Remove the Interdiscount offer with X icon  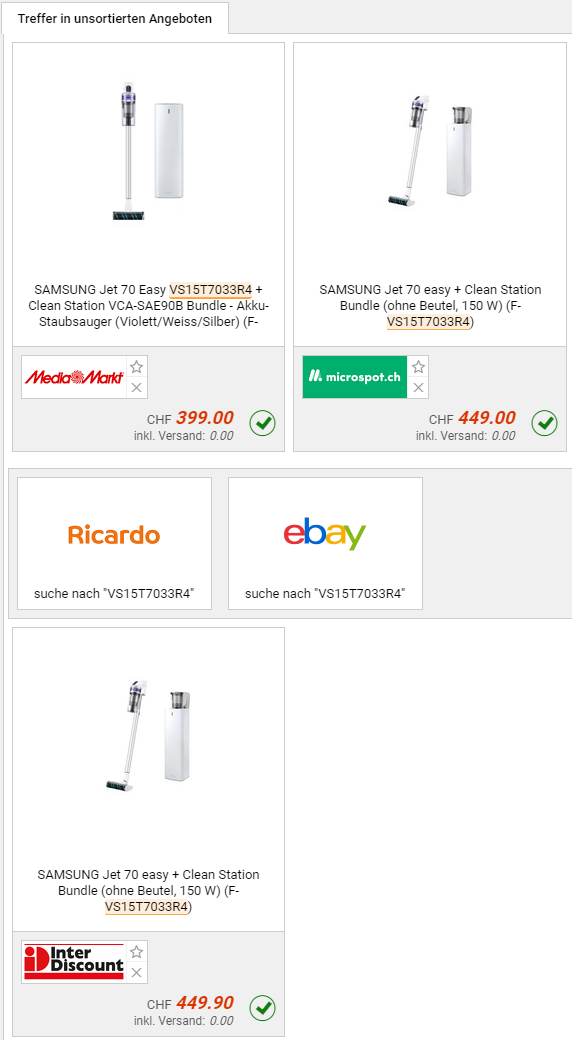(137, 972)
